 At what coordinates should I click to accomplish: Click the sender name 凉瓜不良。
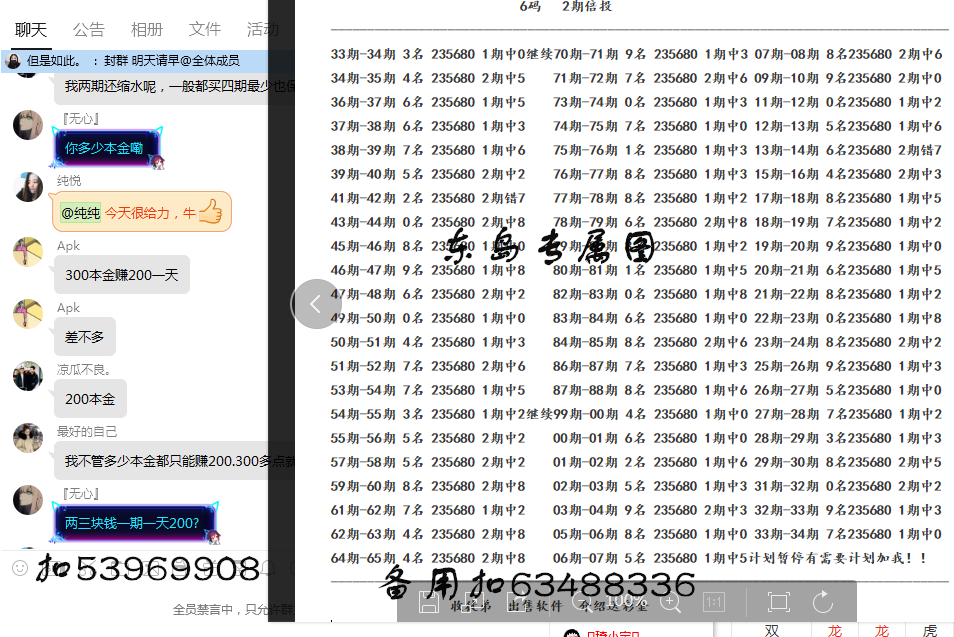(83, 369)
